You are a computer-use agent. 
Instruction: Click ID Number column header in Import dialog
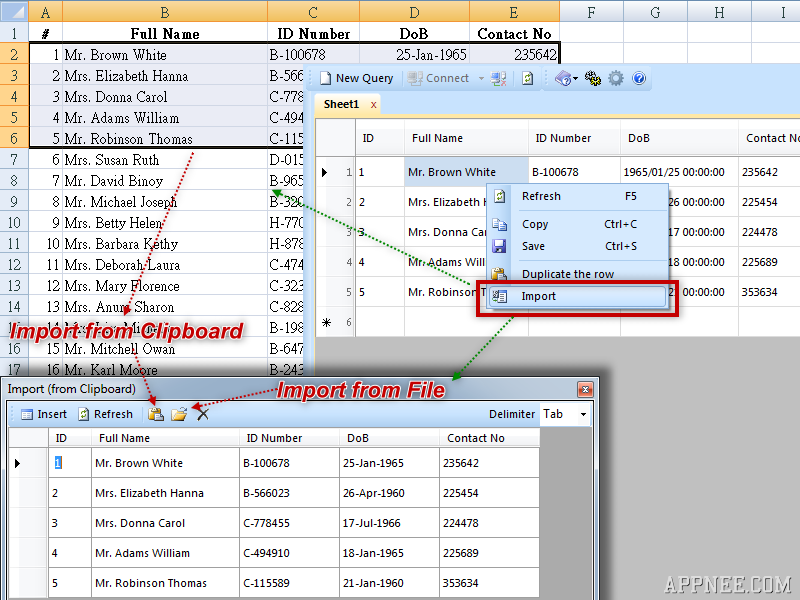point(289,438)
